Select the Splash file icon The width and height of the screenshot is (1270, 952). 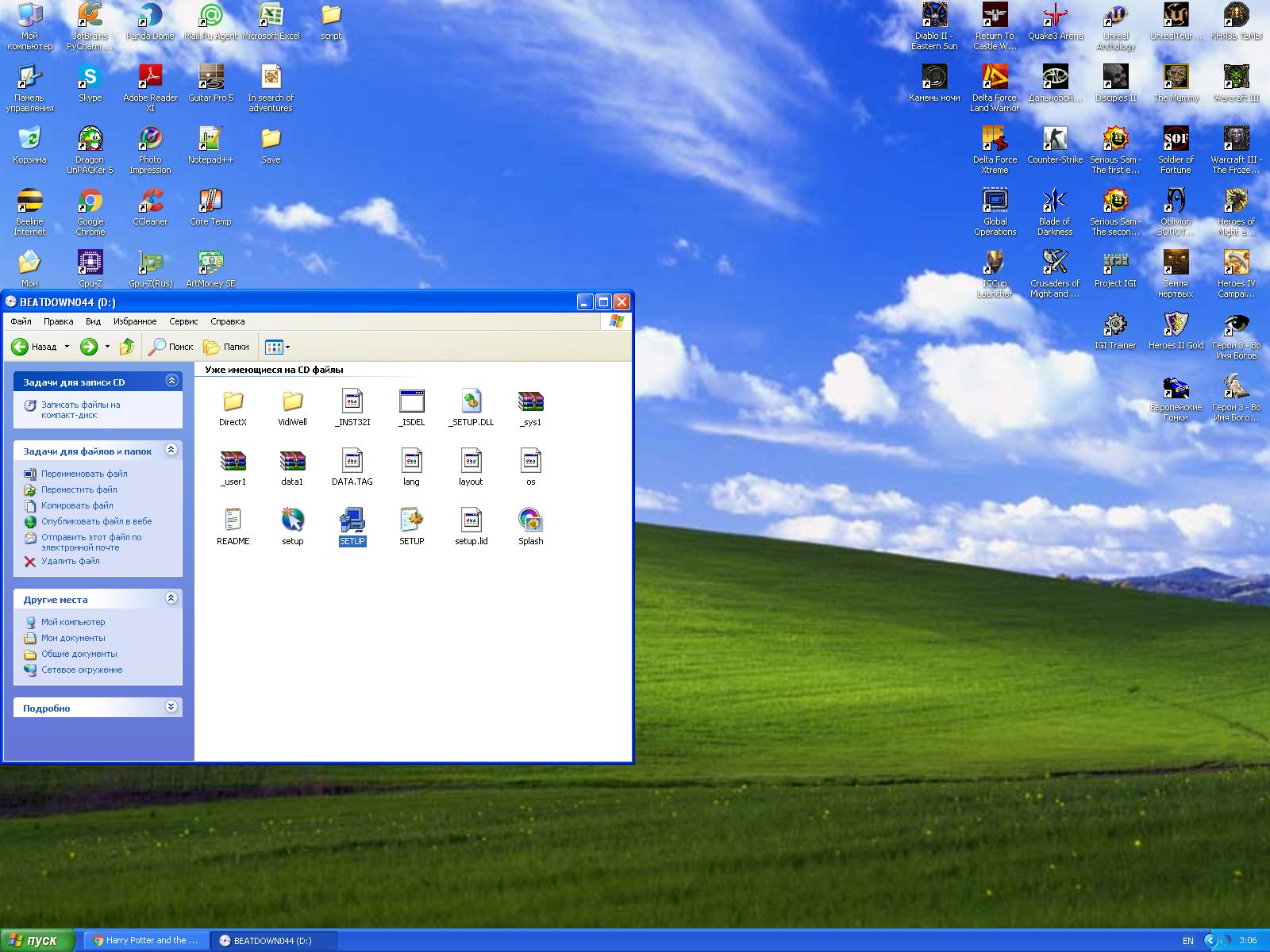click(x=530, y=520)
